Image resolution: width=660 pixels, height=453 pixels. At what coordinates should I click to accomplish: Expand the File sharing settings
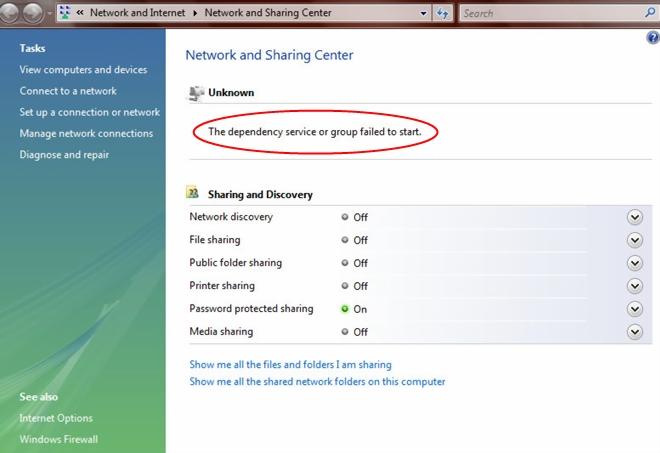[x=633, y=240]
